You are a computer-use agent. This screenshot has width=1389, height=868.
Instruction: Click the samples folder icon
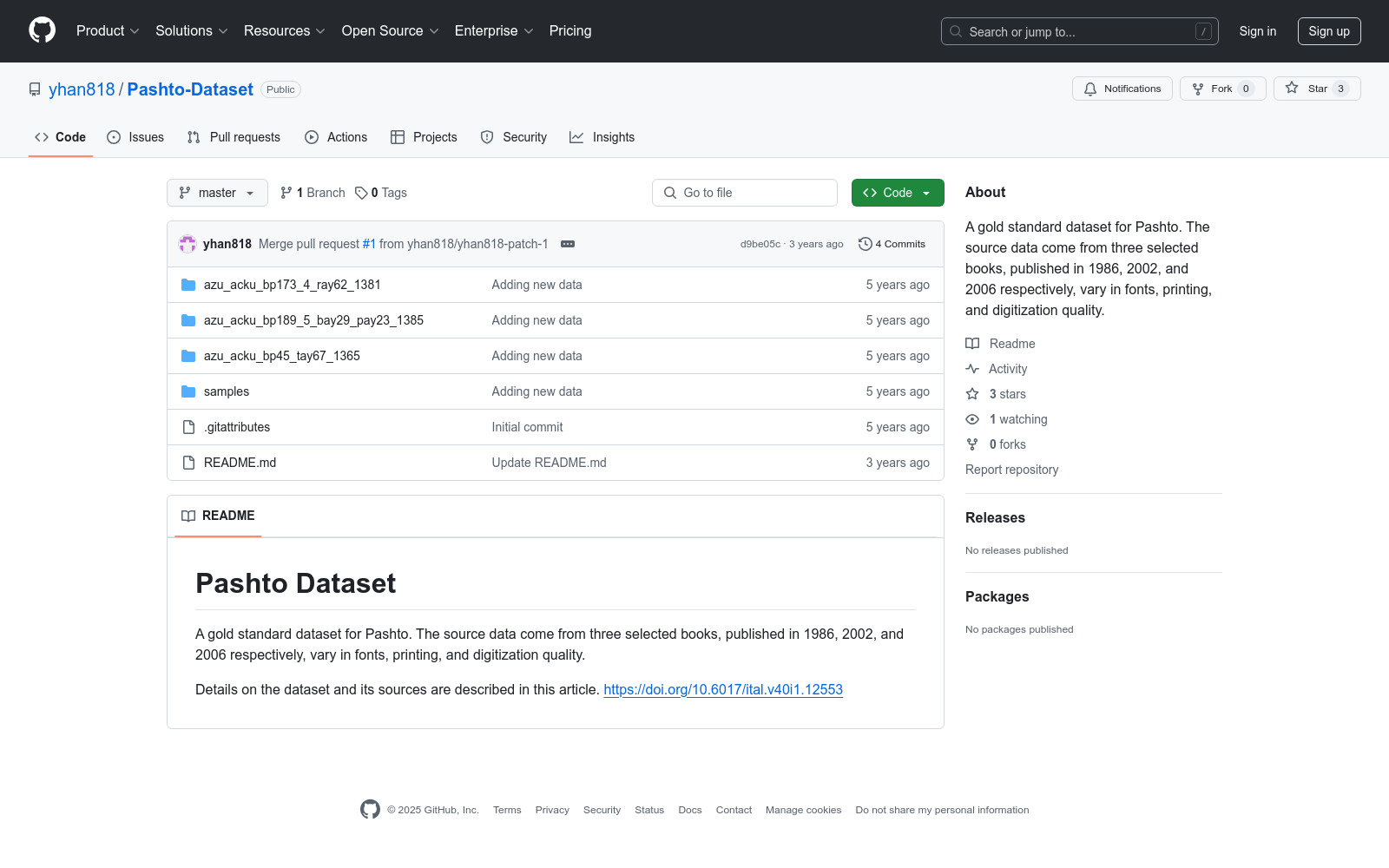click(188, 391)
